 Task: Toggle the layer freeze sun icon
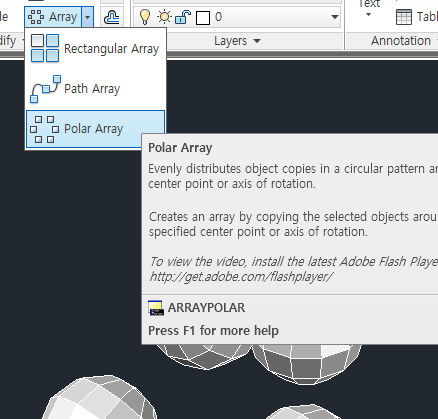(x=164, y=17)
